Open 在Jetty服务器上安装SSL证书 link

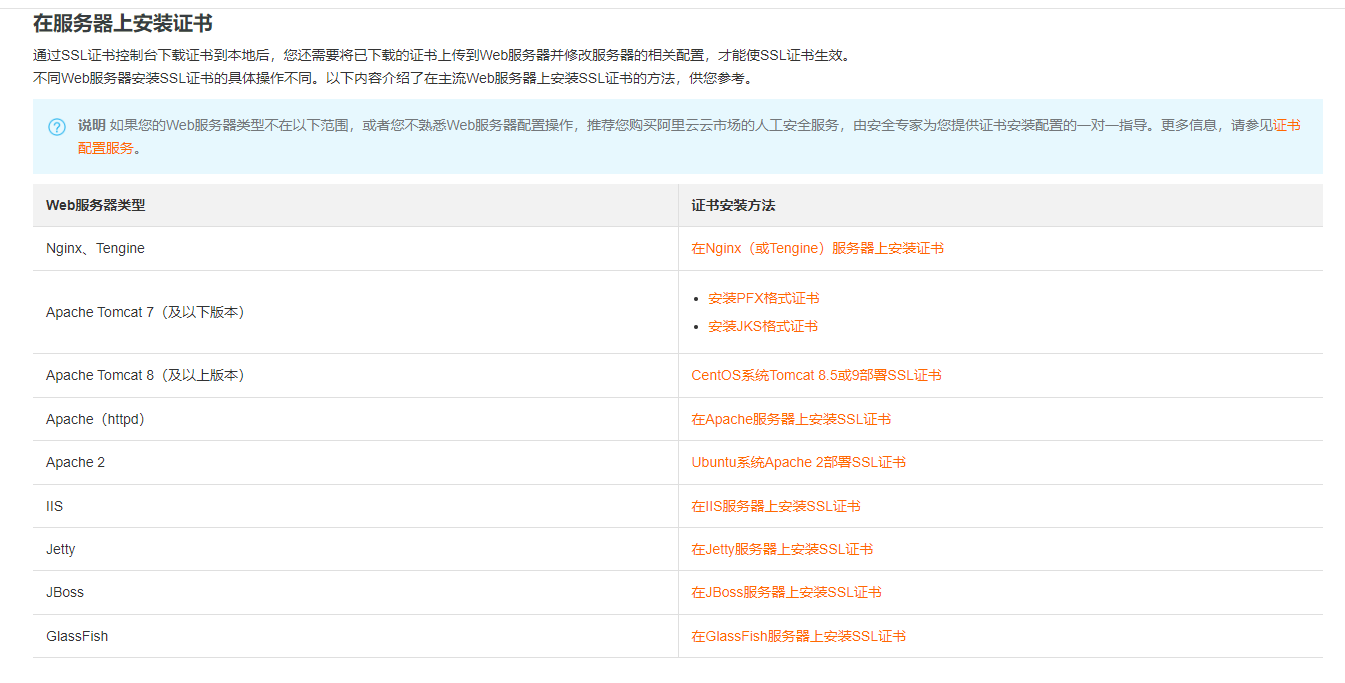tap(781, 549)
